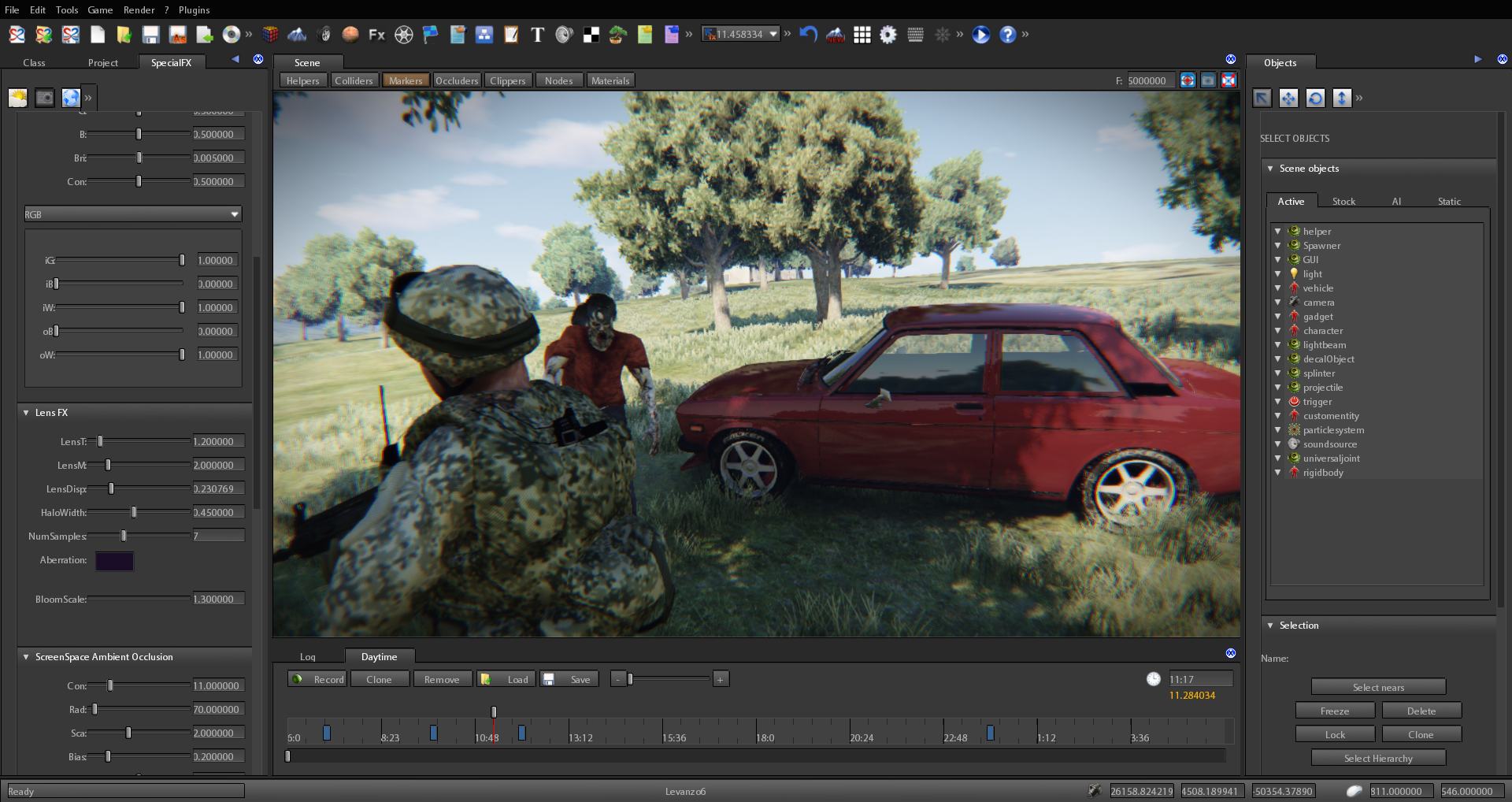This screenshot has height=802, width=1512.
Task: Click the Fx effects toolbar icon
Action: tap(376, 35)
